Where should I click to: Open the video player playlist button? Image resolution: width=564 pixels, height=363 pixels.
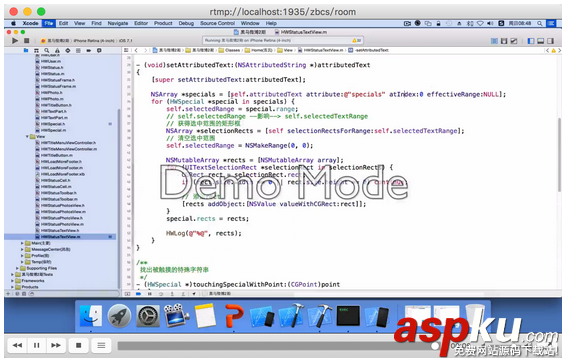pos(101,345)
